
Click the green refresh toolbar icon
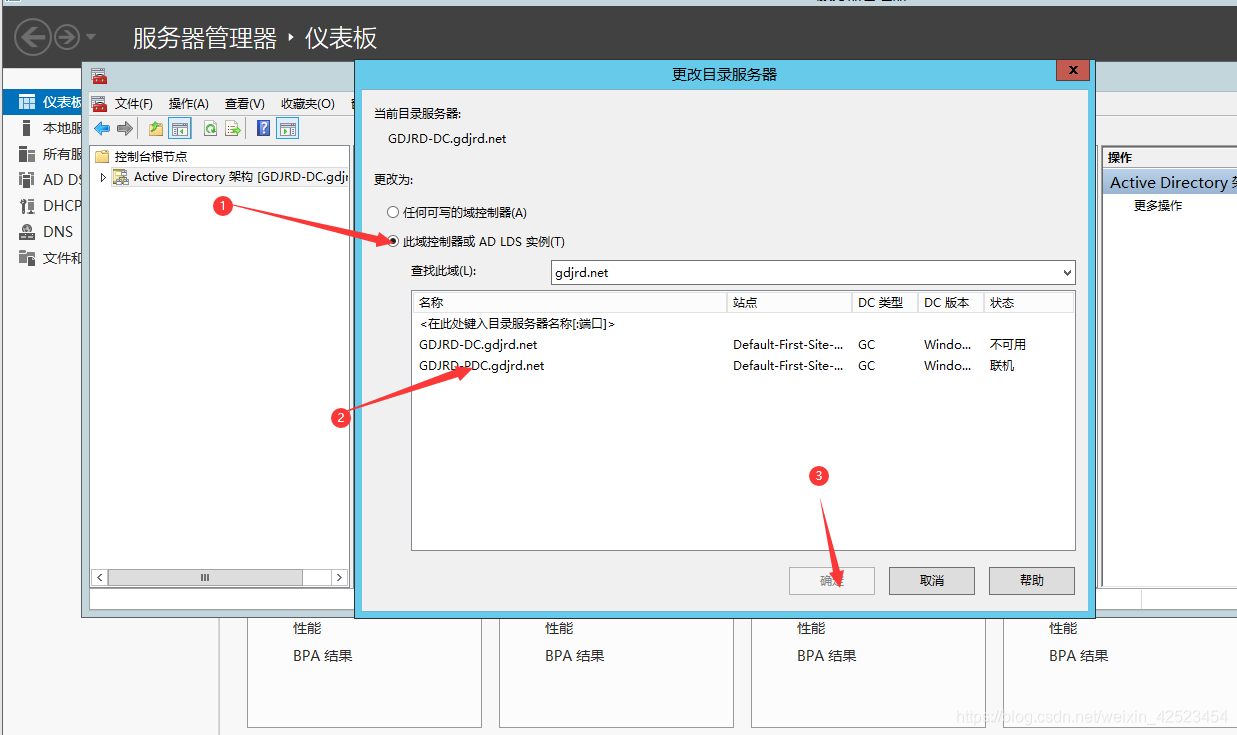(x=210, y=128)
